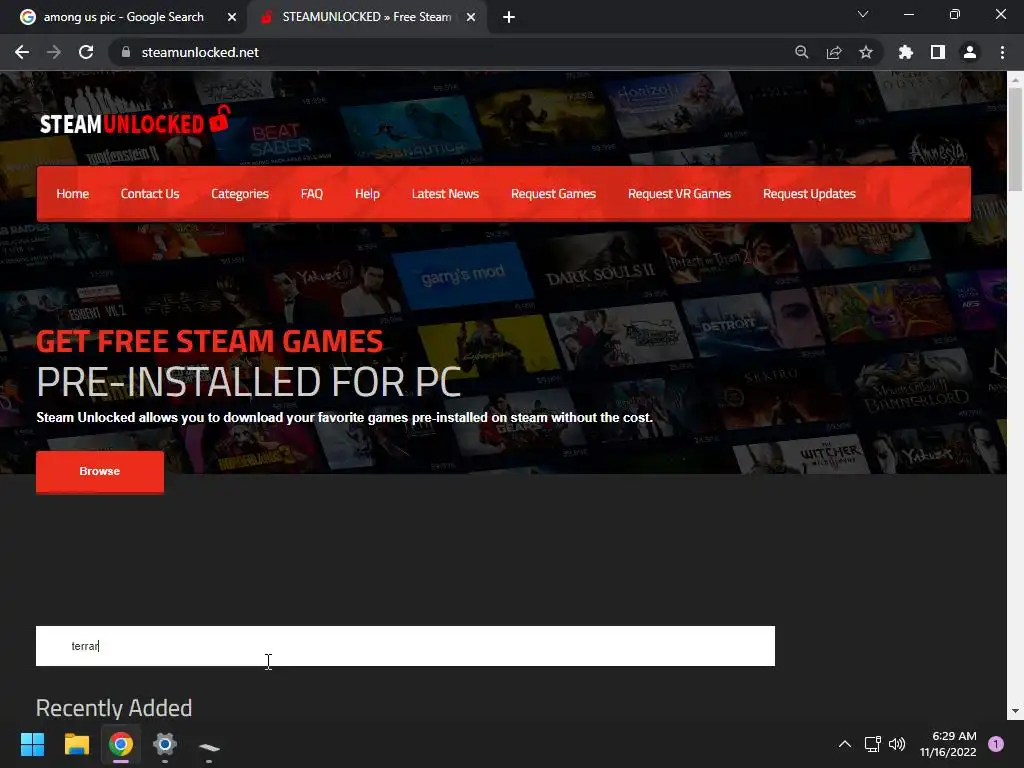The width and height of the screenshot is (1024, 768).
Task: Reload the steamunlocked page
Action: (86, 52)
